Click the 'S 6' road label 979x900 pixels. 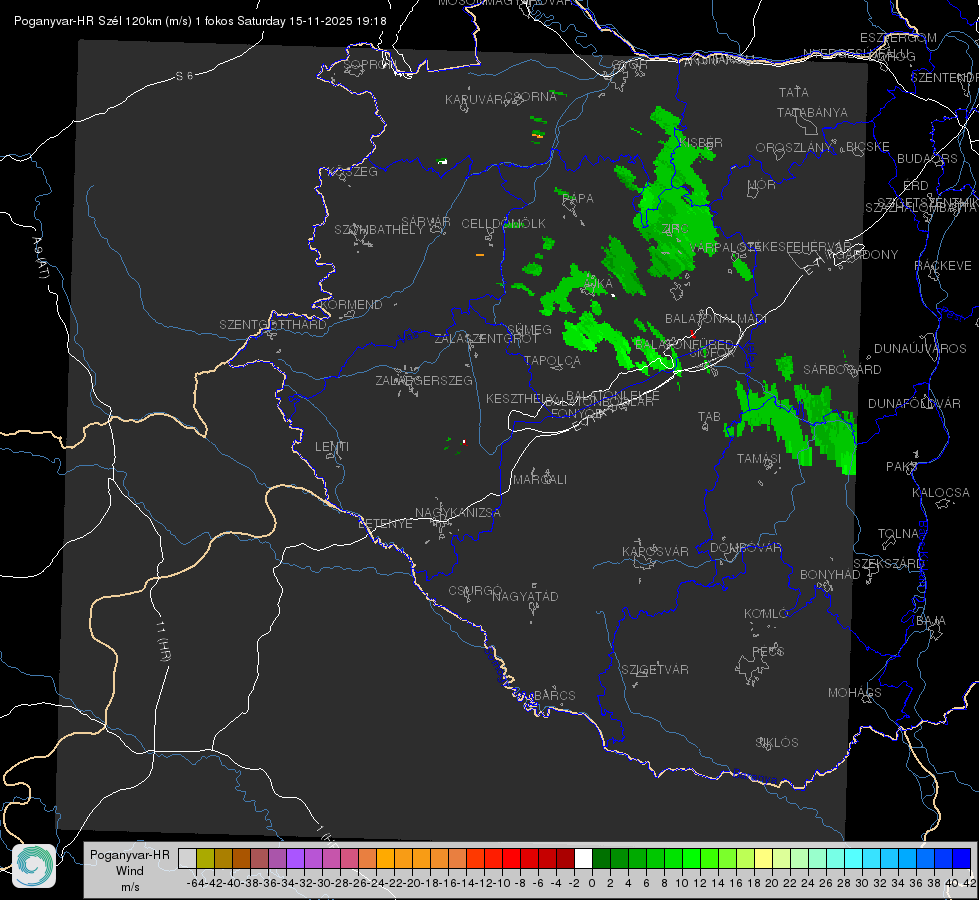[x=184, y=76]
